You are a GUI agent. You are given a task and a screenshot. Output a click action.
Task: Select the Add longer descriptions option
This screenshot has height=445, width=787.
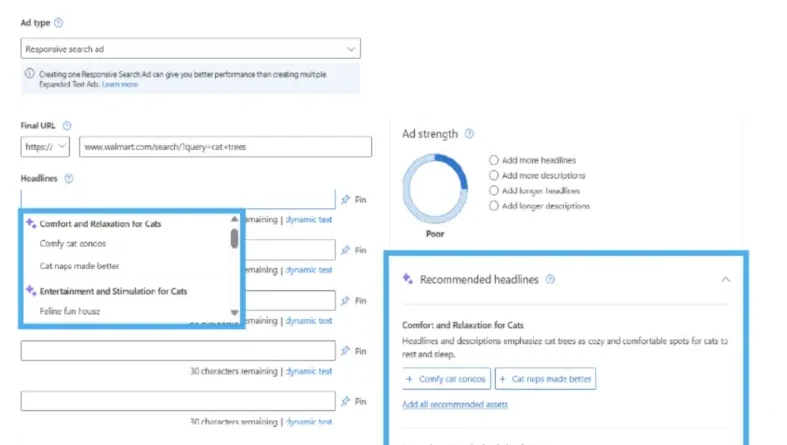tap(494, 206)
